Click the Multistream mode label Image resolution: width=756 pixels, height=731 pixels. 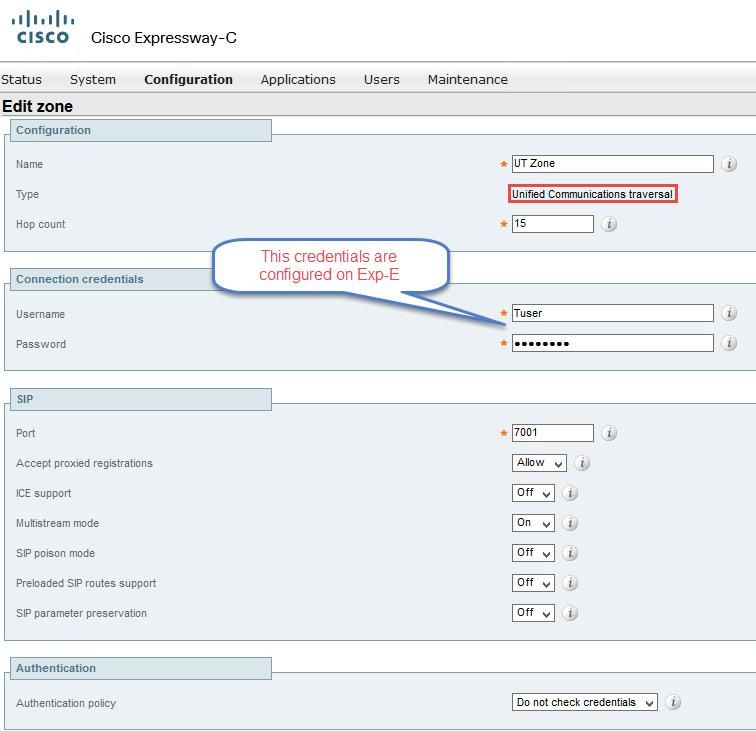(57, 523)
